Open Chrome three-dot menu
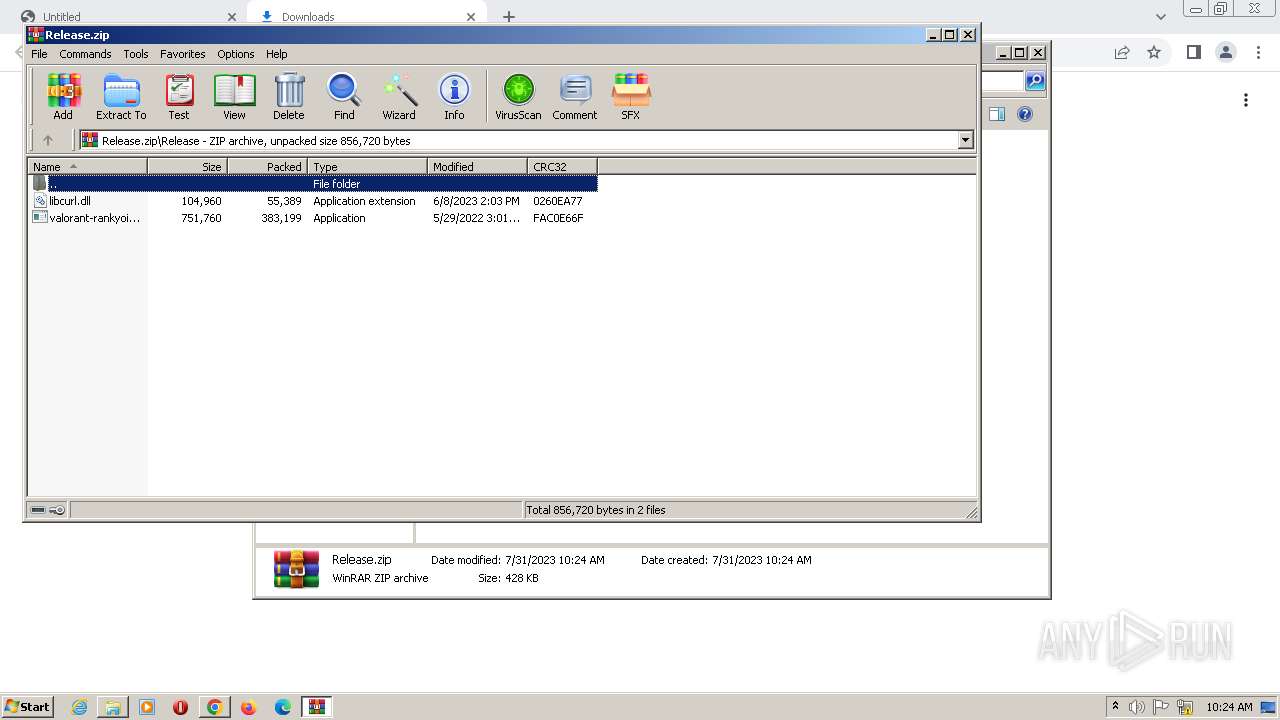1280x720 pixels. 1259,52
